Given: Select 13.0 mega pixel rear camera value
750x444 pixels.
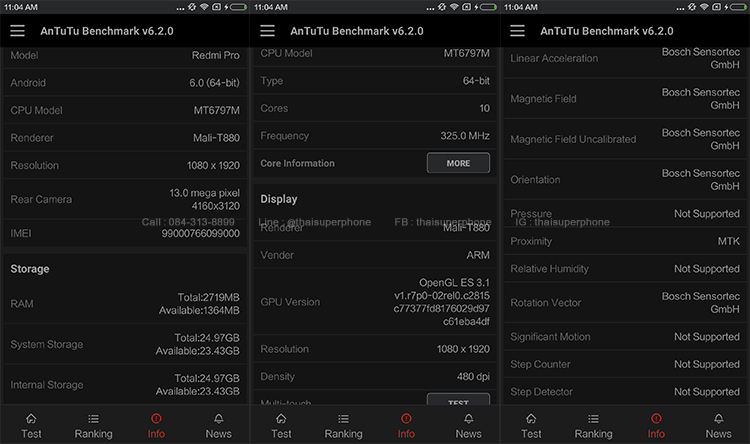Looking at the screenshot, I should (204, 193).
